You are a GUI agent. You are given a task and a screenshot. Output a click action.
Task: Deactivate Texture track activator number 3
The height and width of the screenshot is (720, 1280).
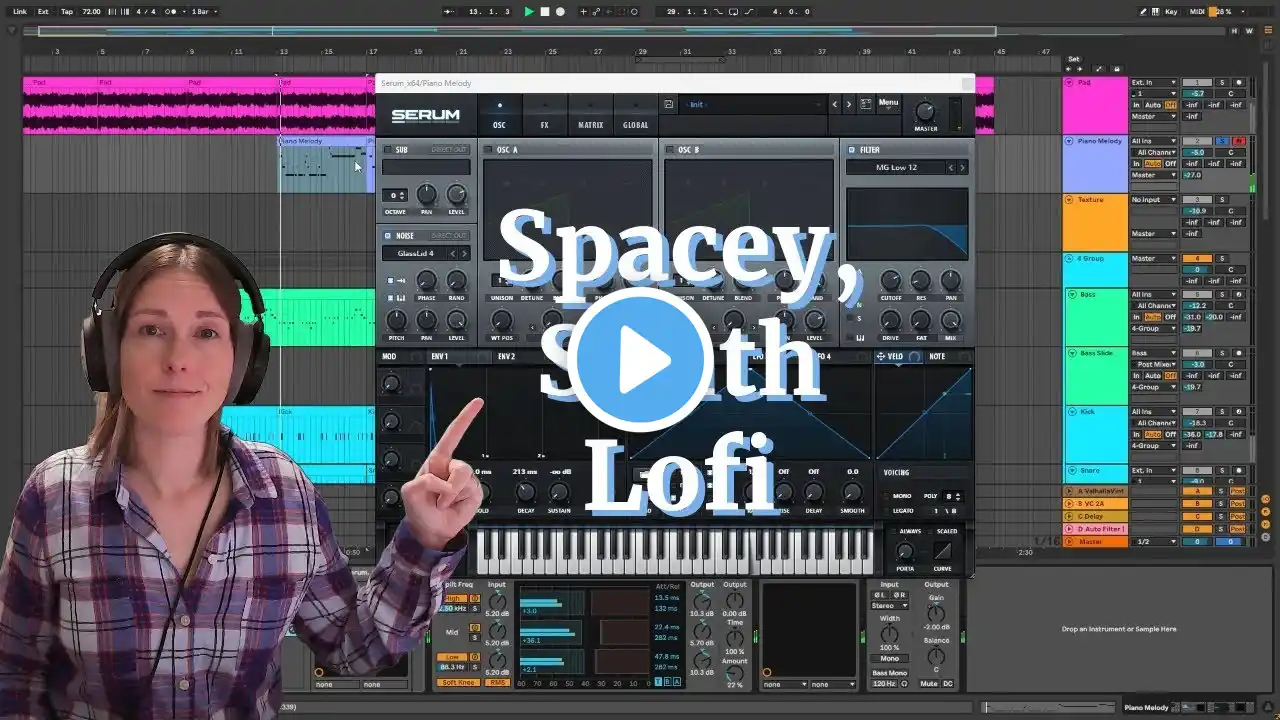pyautogui.click(x=1196, y=199)
